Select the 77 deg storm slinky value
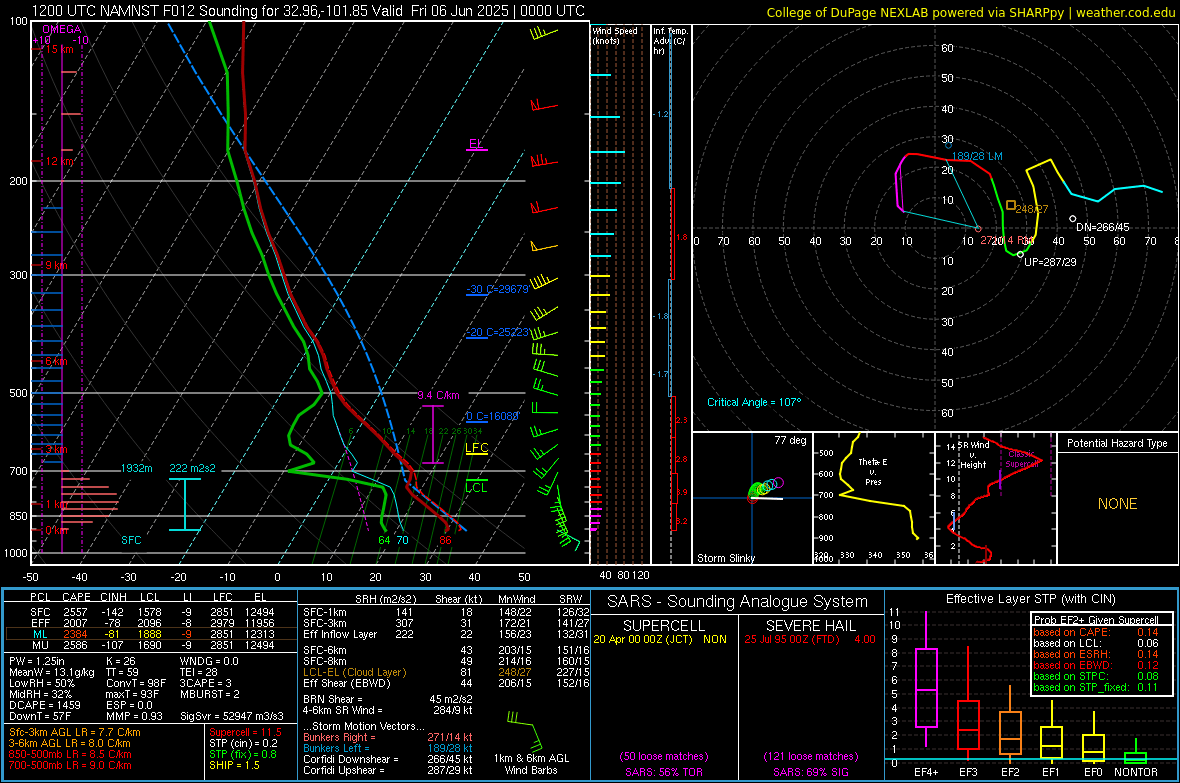This screenshot has height=783, width=1180. (x=790, y=440)
